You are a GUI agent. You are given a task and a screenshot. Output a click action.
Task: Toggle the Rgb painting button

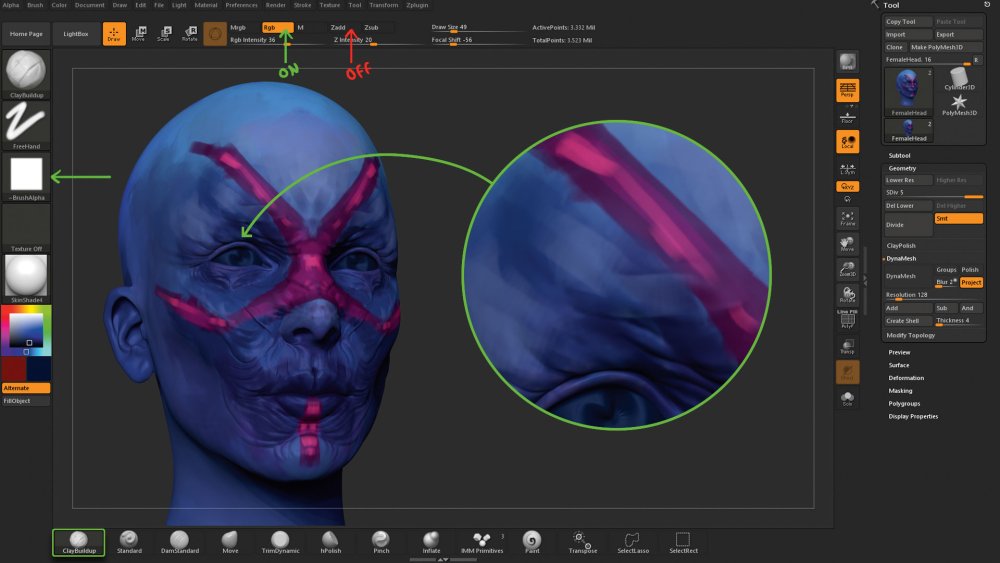pos(277,27)
